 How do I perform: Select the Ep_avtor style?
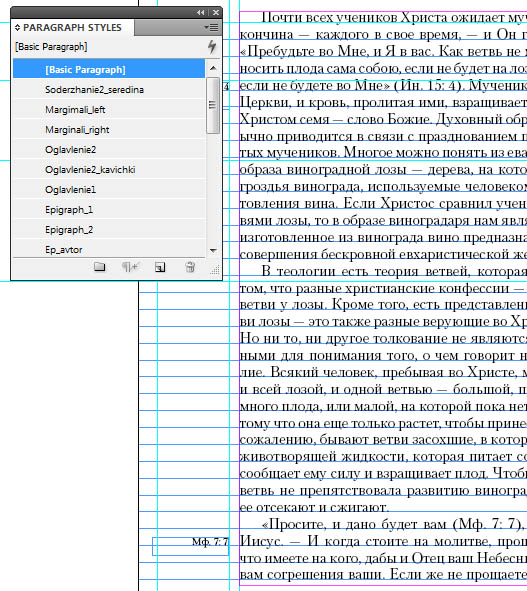click(x=109, y=249)
